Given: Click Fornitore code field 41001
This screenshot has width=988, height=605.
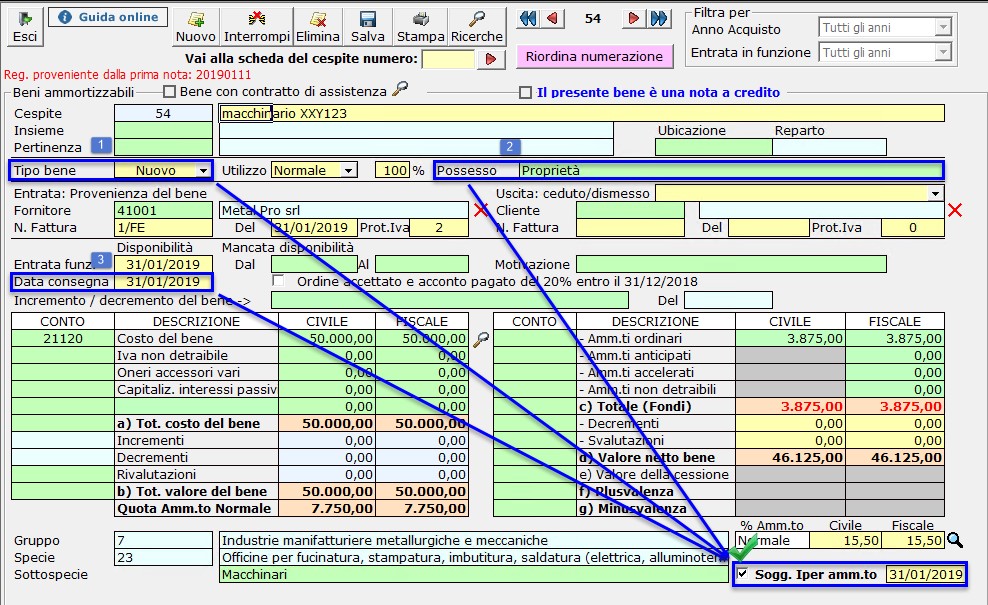Looking at the screenshot, I should (x=164, y=210).
